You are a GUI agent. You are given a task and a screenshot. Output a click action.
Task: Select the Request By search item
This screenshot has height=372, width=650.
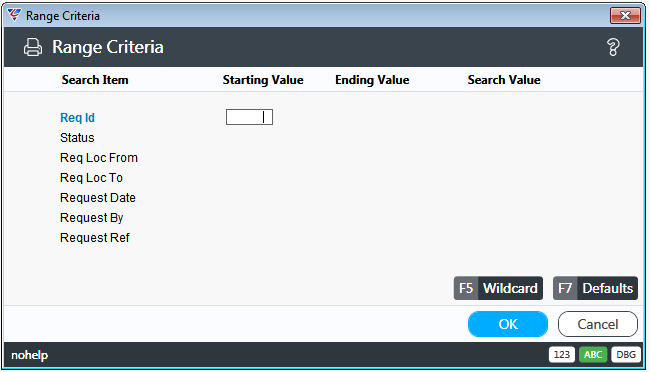point(92,218)
